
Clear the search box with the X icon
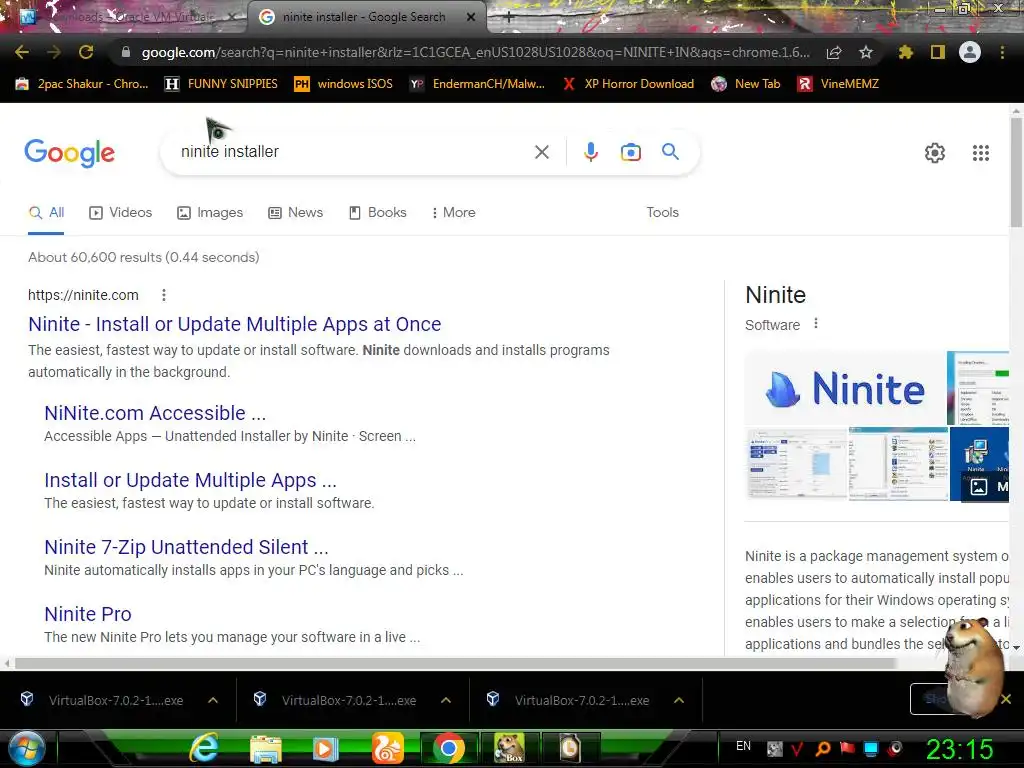click(x=541, y=152)
